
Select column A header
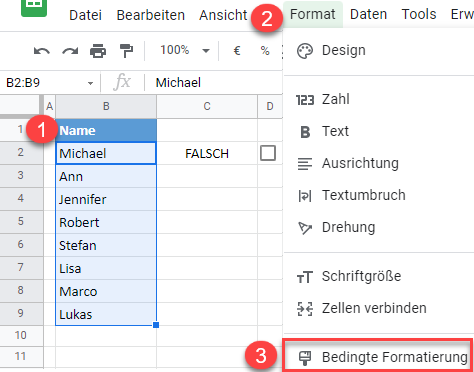tap(49, 107)
